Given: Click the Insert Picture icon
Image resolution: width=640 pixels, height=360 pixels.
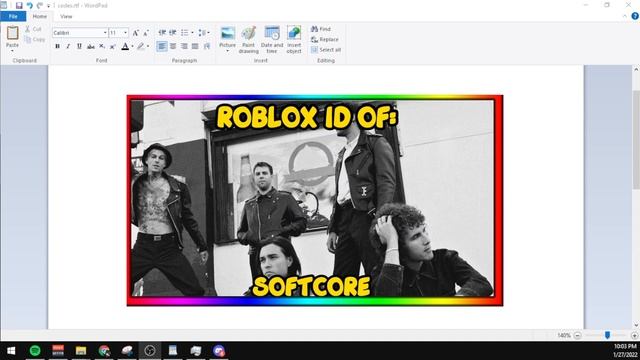Looking at the screenshot, I should [227, 33].
